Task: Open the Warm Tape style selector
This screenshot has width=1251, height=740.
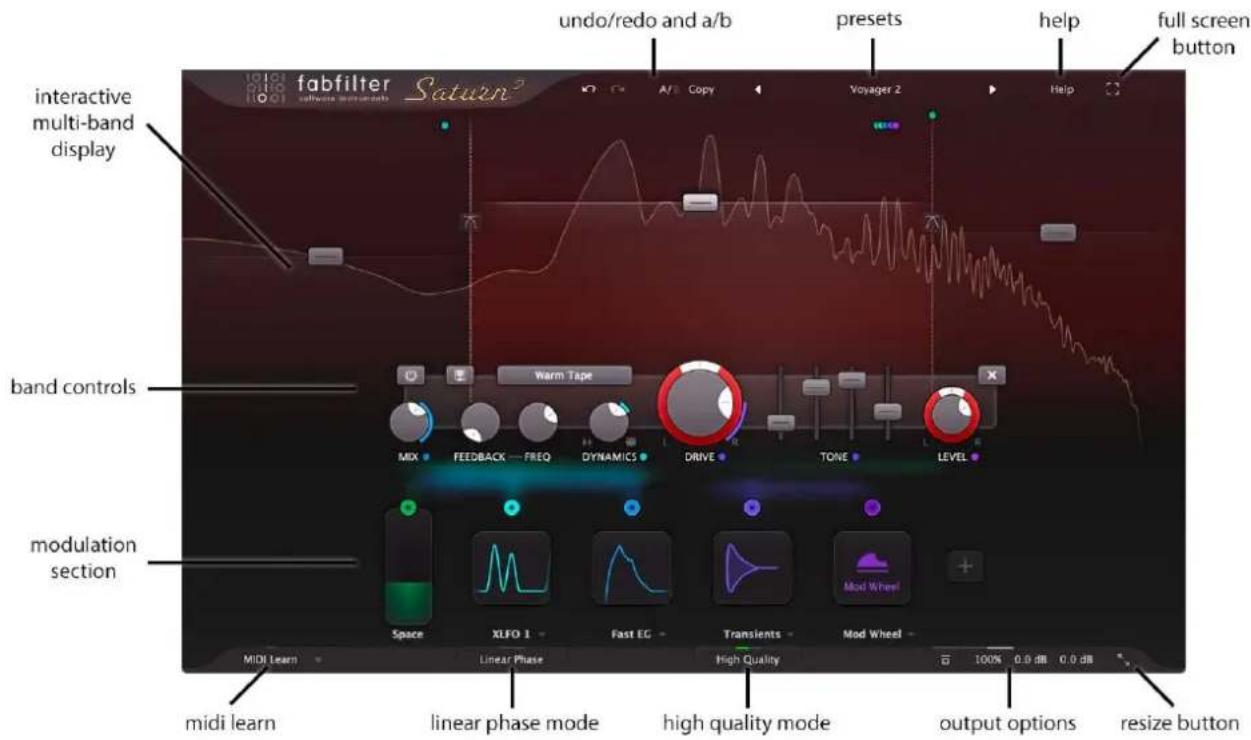Action: tap(564, 376)
